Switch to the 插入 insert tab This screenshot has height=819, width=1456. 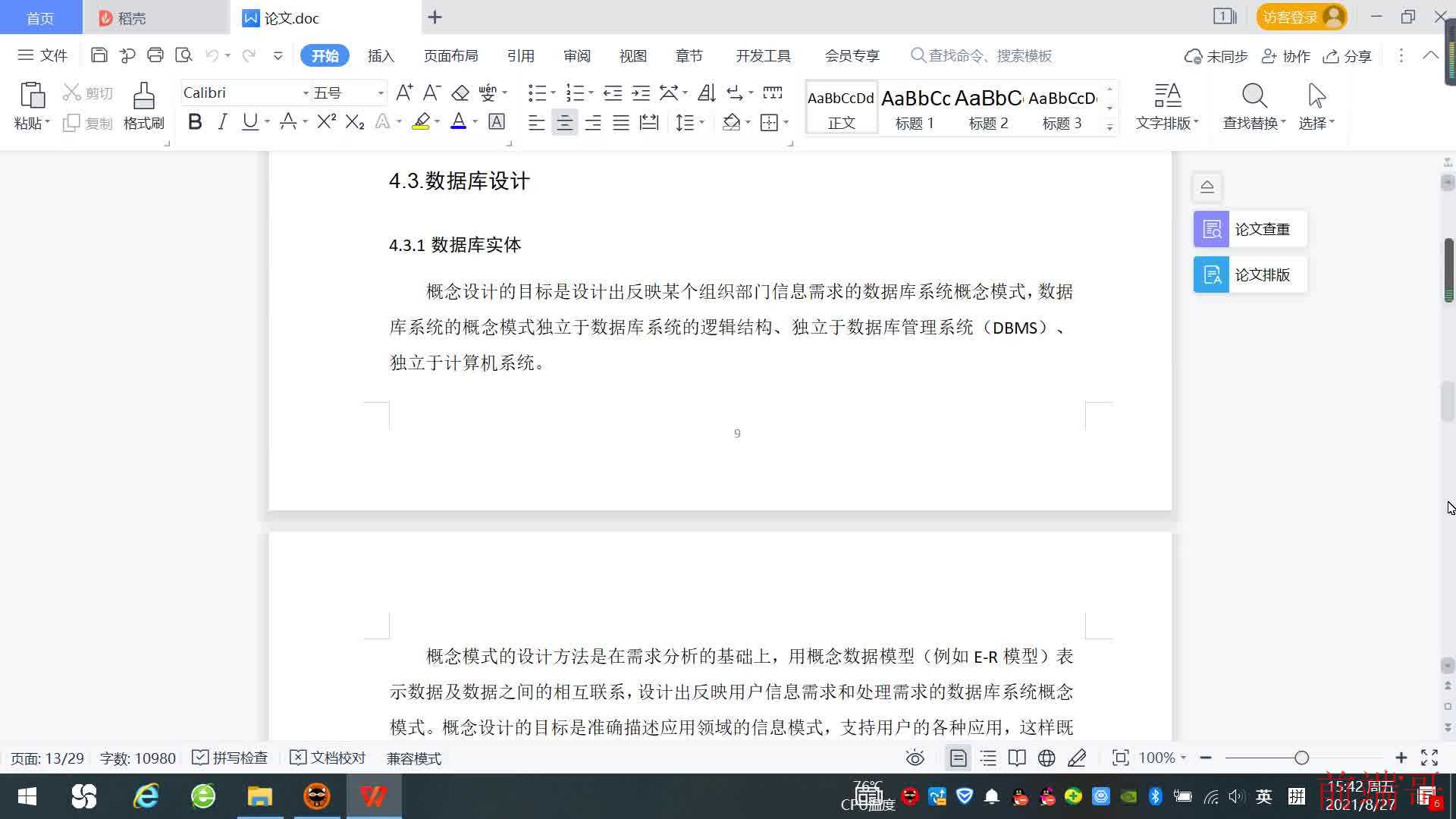[381, 55]
